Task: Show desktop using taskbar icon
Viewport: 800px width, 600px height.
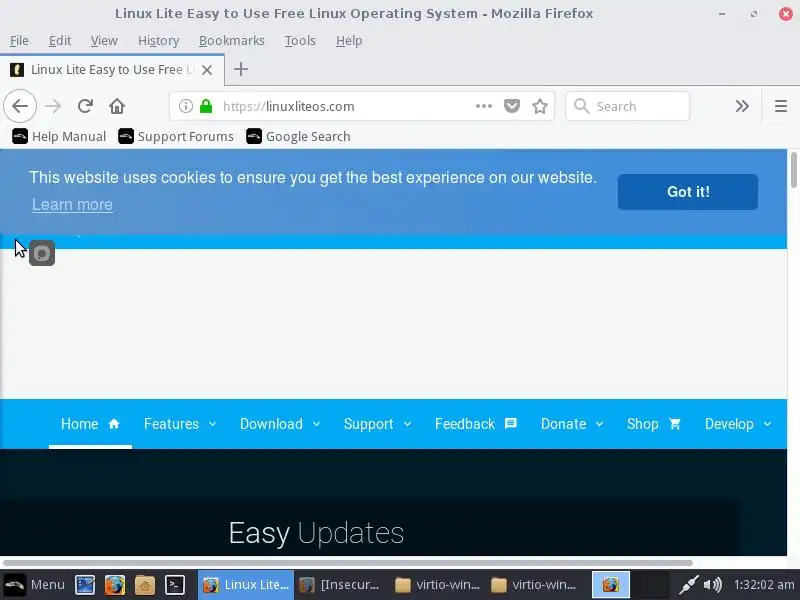Action: click(x=85, y=585)
